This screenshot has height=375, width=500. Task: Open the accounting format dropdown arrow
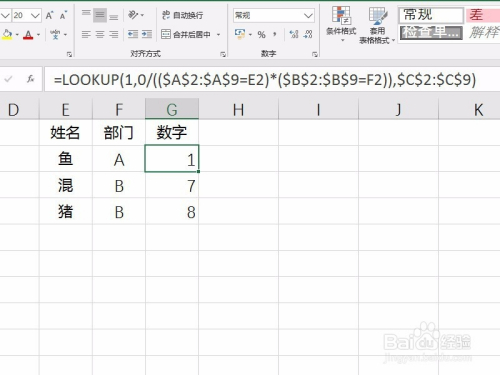pos(250,34)
